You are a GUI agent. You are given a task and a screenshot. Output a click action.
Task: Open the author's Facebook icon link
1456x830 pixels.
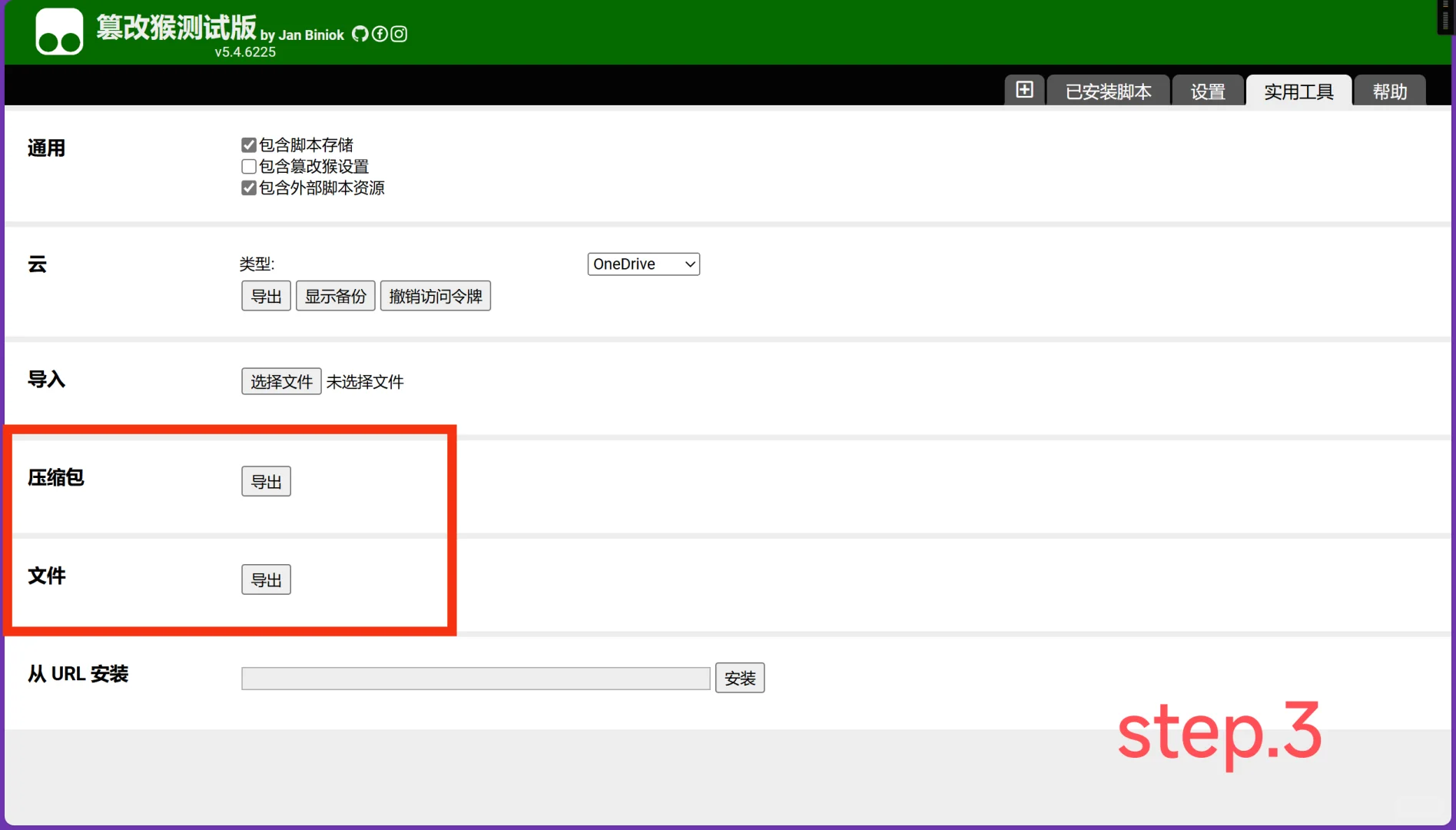[x=380, y=34]
